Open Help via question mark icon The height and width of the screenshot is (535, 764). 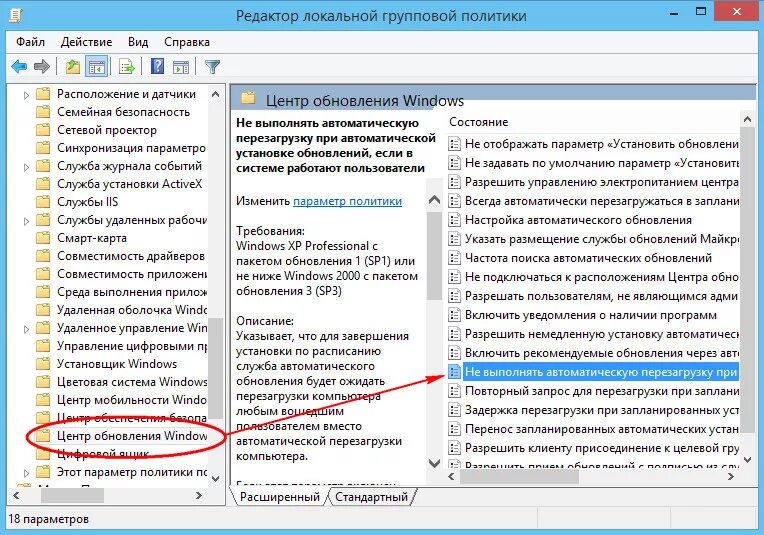coord(157,66)
